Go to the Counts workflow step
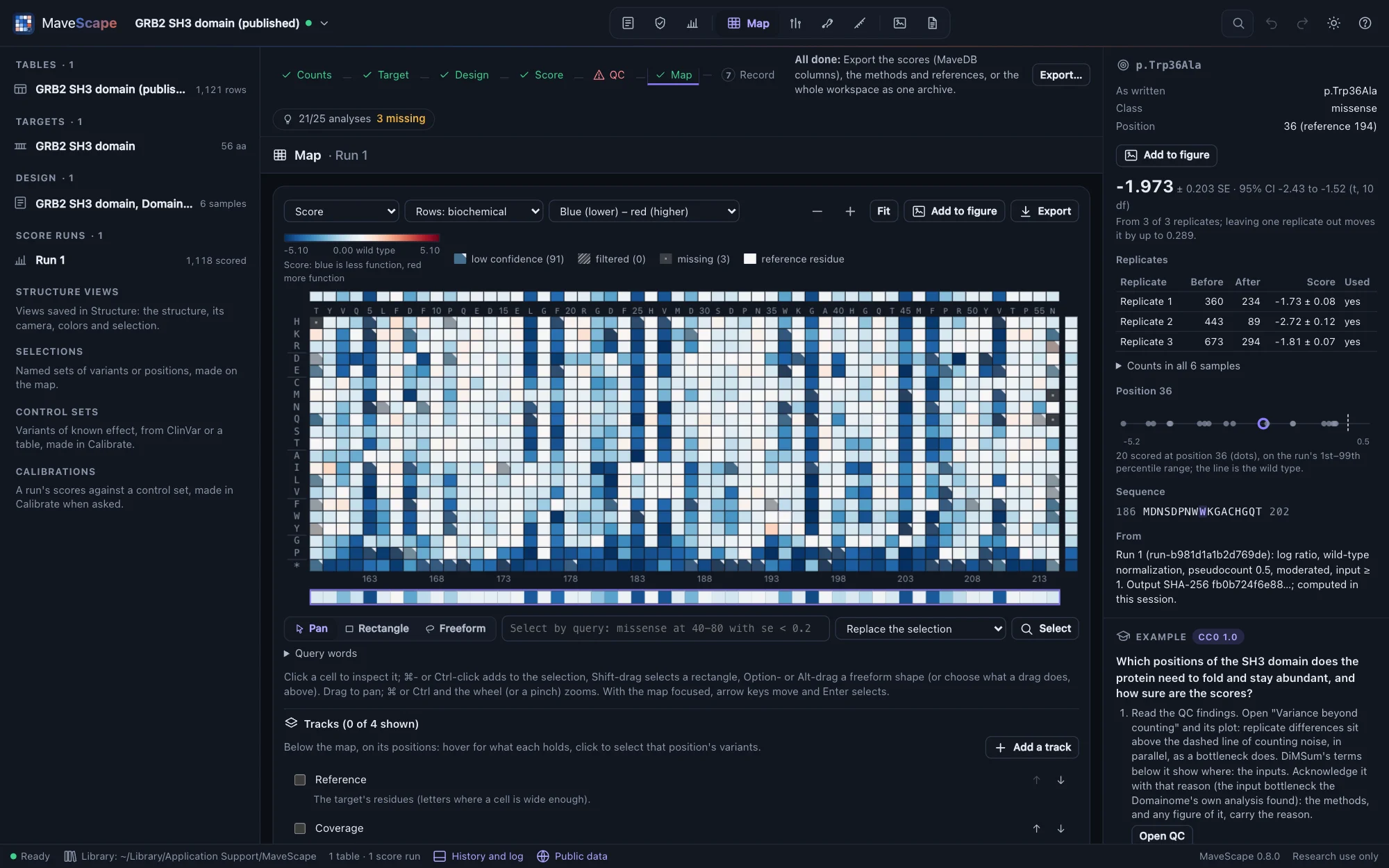Image resolution: width=1389 pixels, height=868 pixels. (307, 75)
